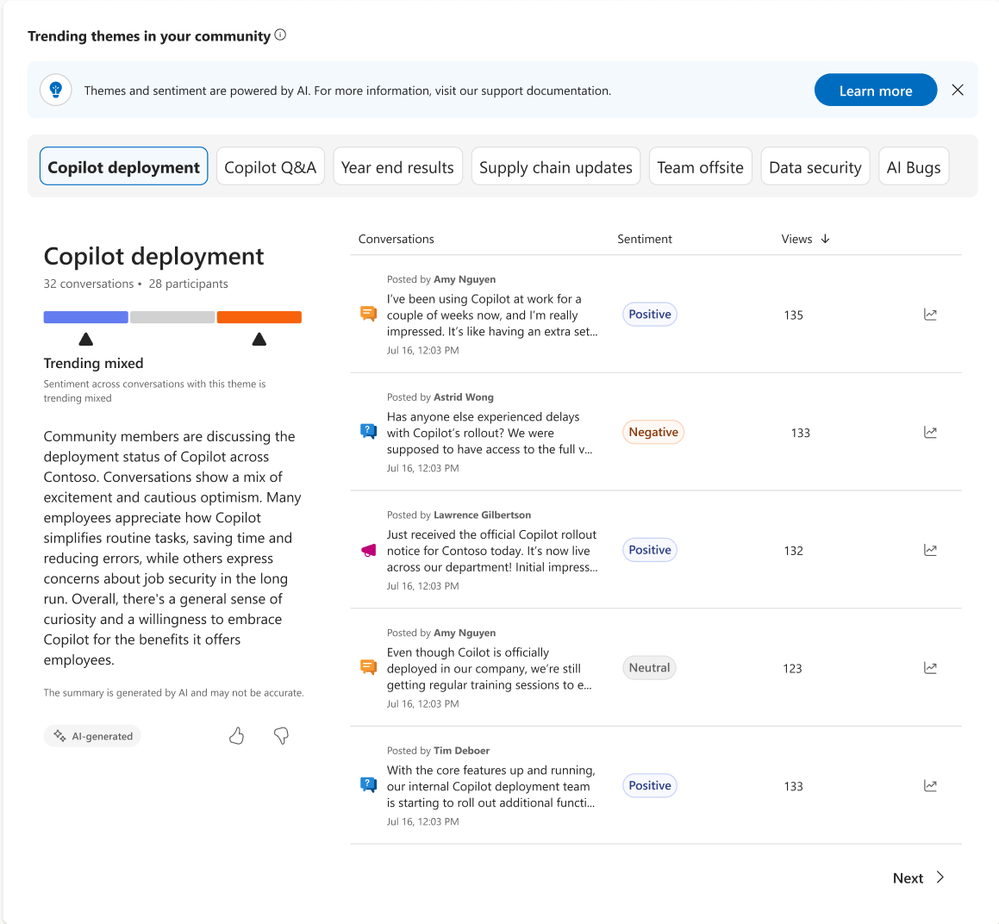Image resolution: width=999 pixels, height=924 pixels.
Task: Sort by Views using the arrow icon
Action: [826, 238]
